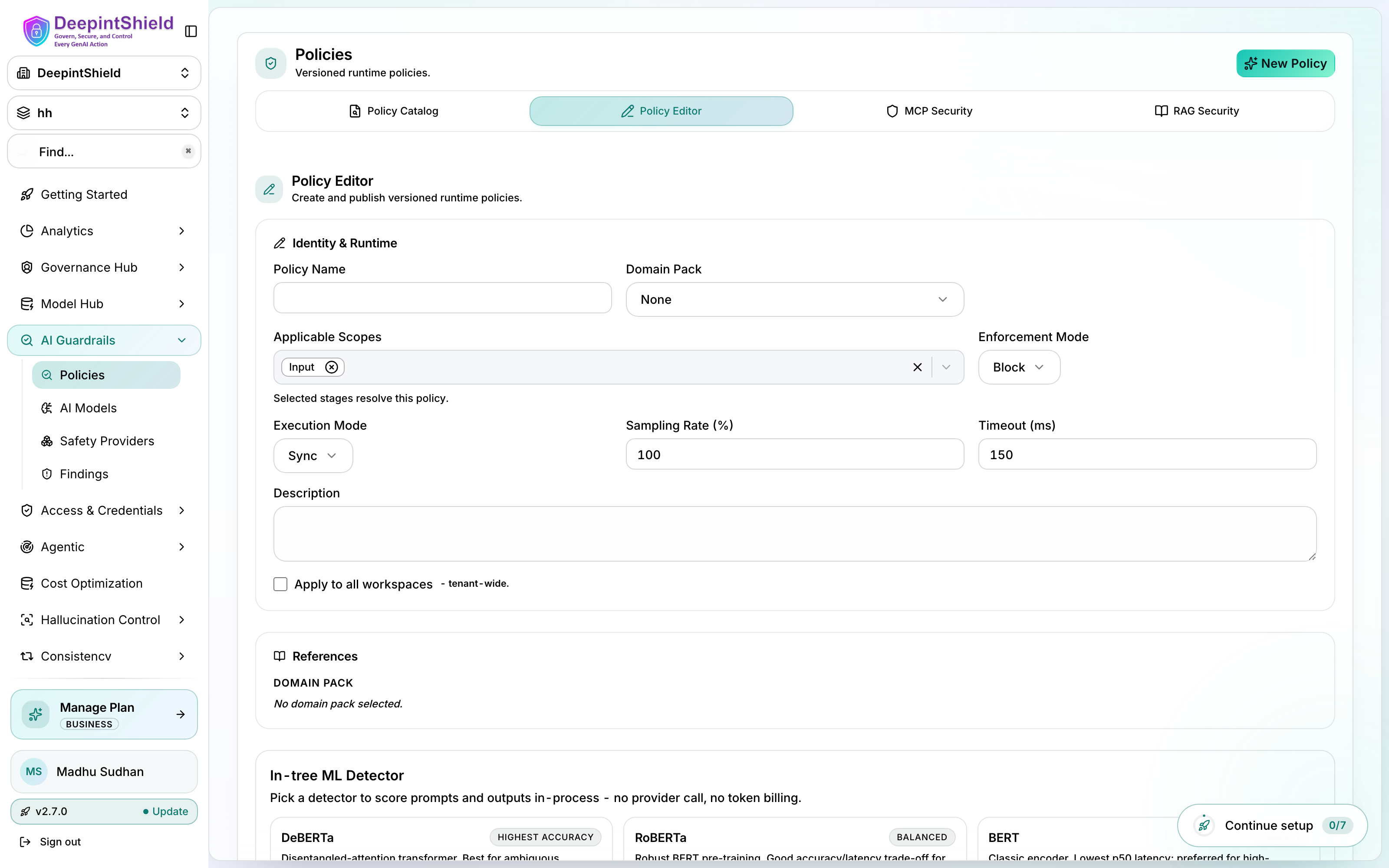
Task: Switch to the Policy Catalog tab
Action: pyautogui.click(x=393, y=111)
